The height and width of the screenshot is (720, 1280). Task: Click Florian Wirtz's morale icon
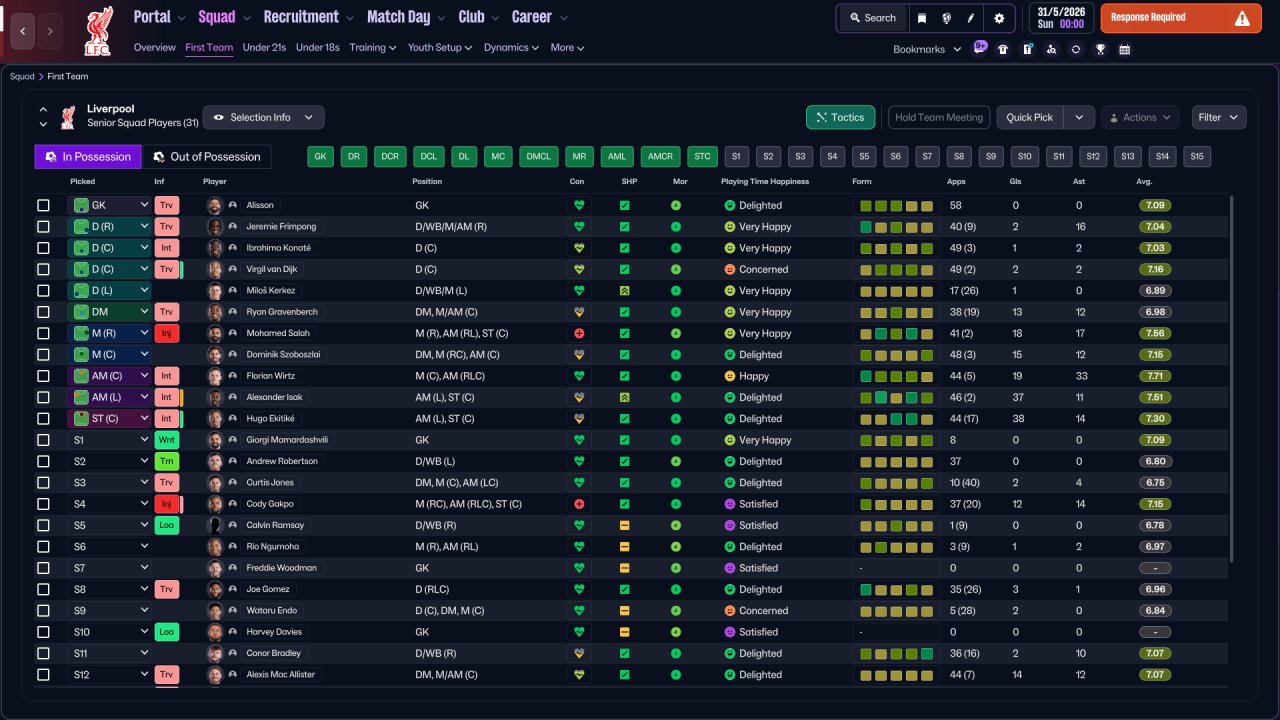pyautogui.click(x=676, y=376)
